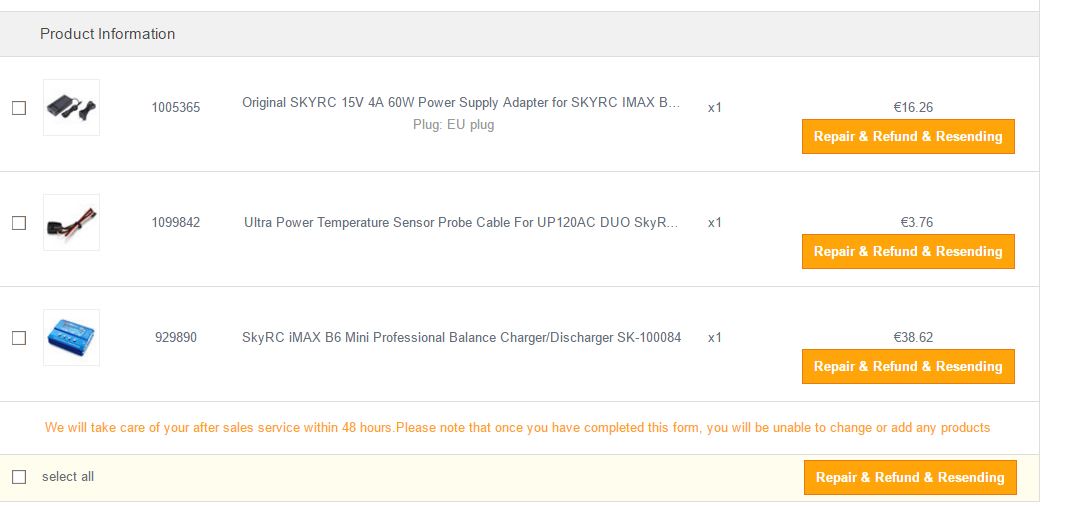Viewport: 1066px width, 525px height.
Task: Click Repair & Refund & Resending for €16.26 item
Action: point(908,137)
